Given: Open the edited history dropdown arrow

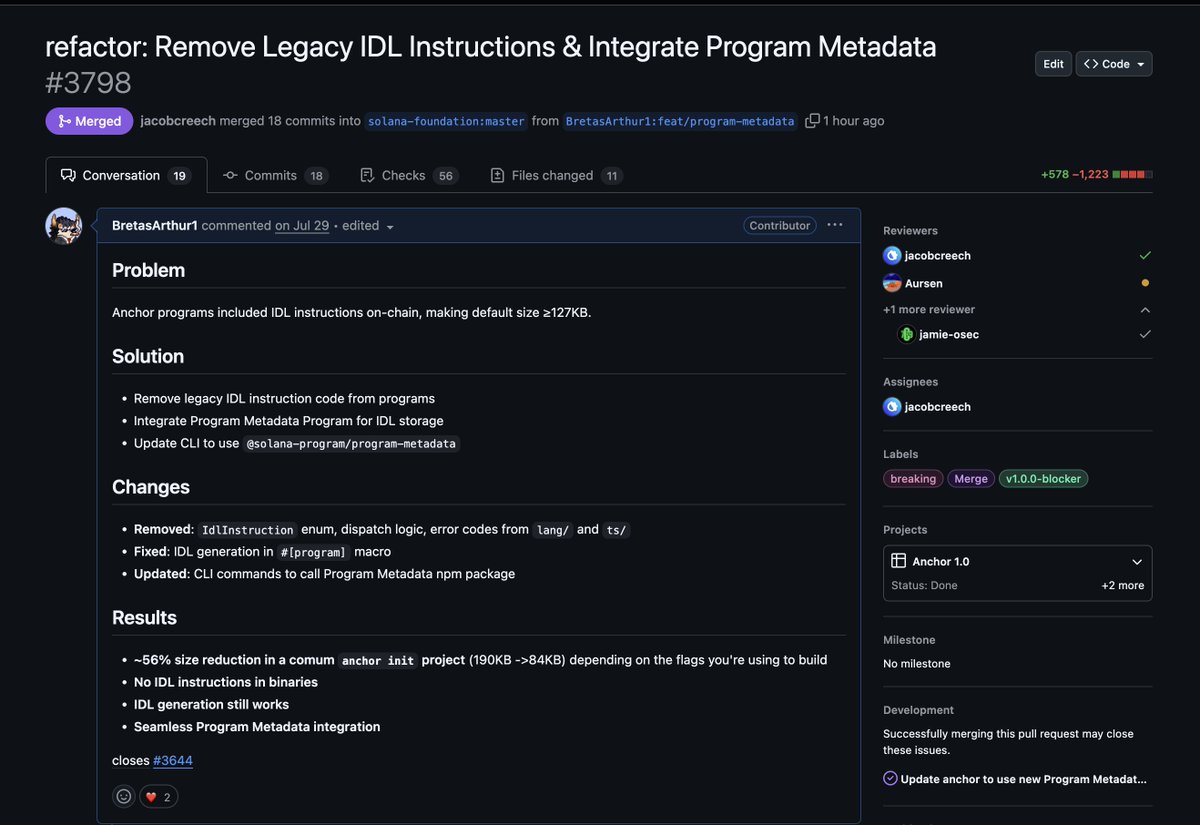Looking at the screenshot, I should click(390, 227).
